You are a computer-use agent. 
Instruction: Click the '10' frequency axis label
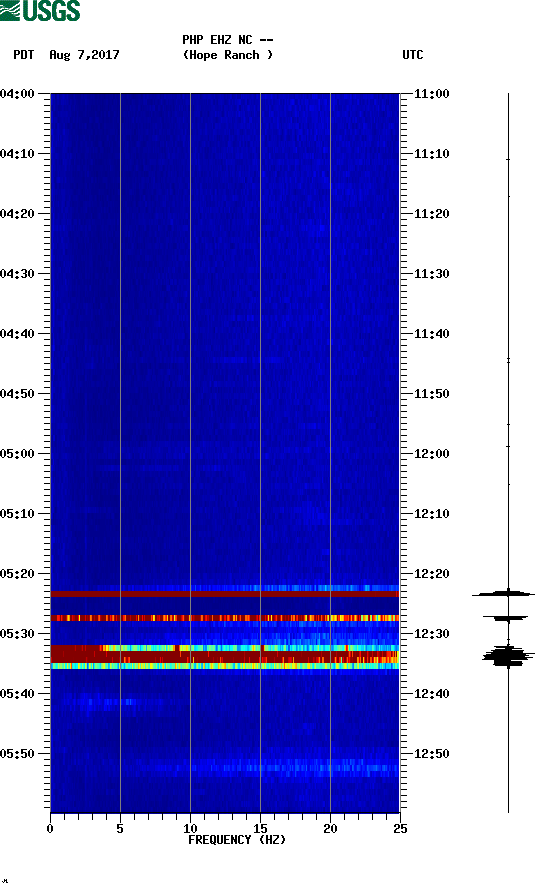click(x=190, y=829)
